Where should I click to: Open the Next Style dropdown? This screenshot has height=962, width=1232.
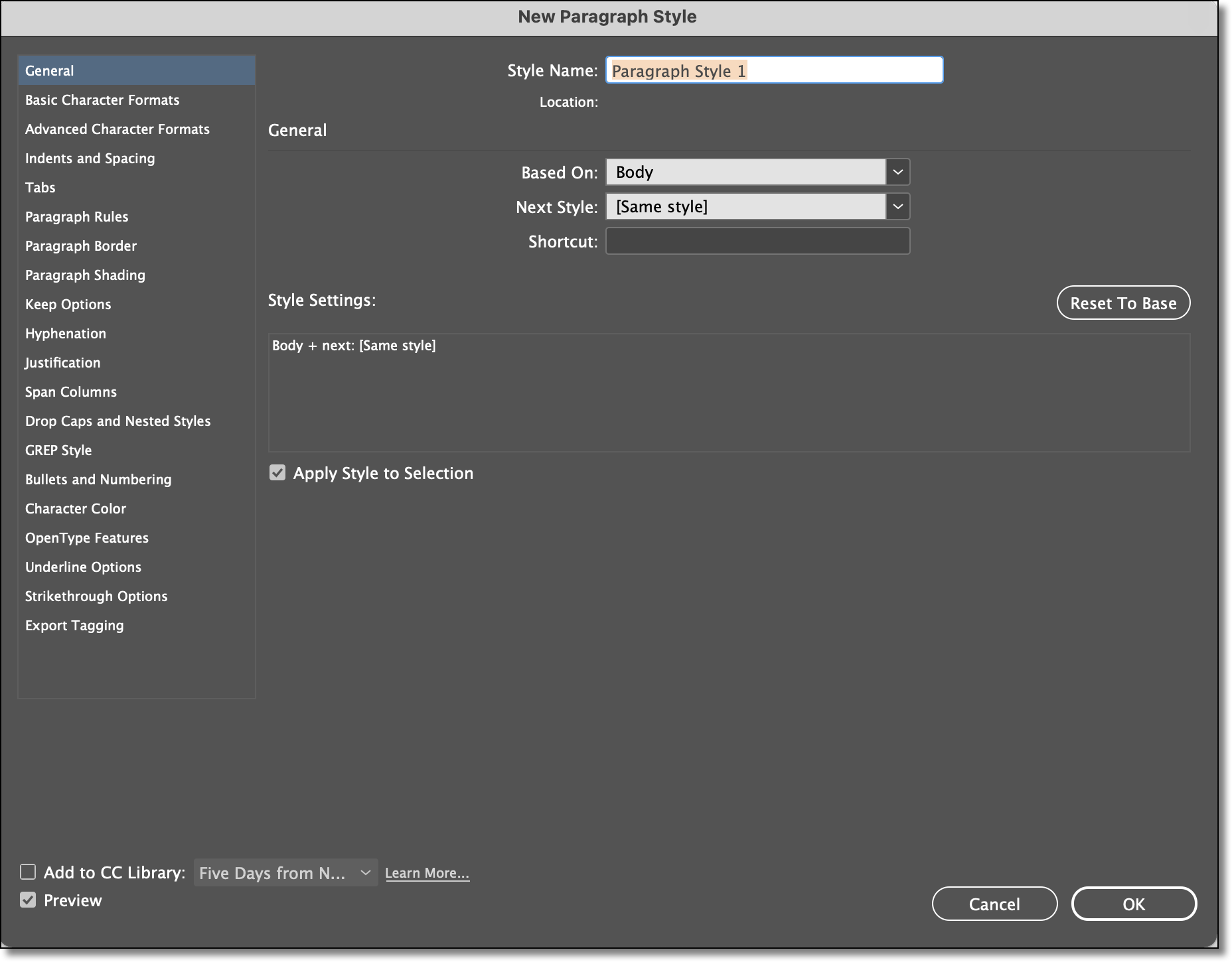point(898,206)
